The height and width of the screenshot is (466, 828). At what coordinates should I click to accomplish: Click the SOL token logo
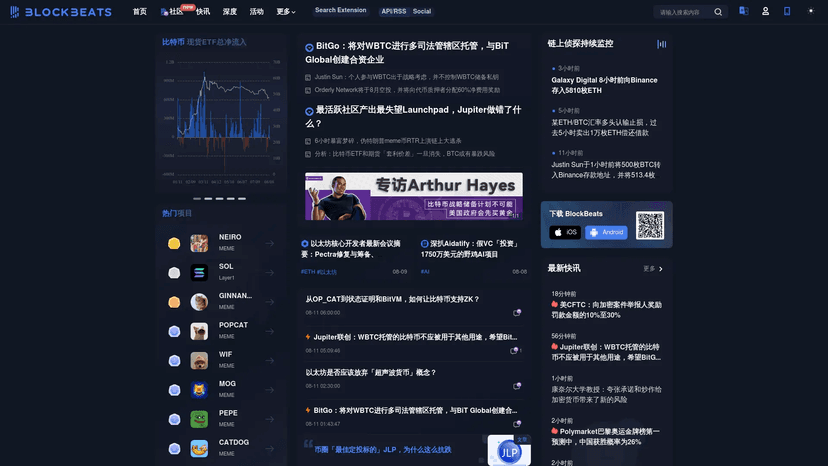click(199, 272)
